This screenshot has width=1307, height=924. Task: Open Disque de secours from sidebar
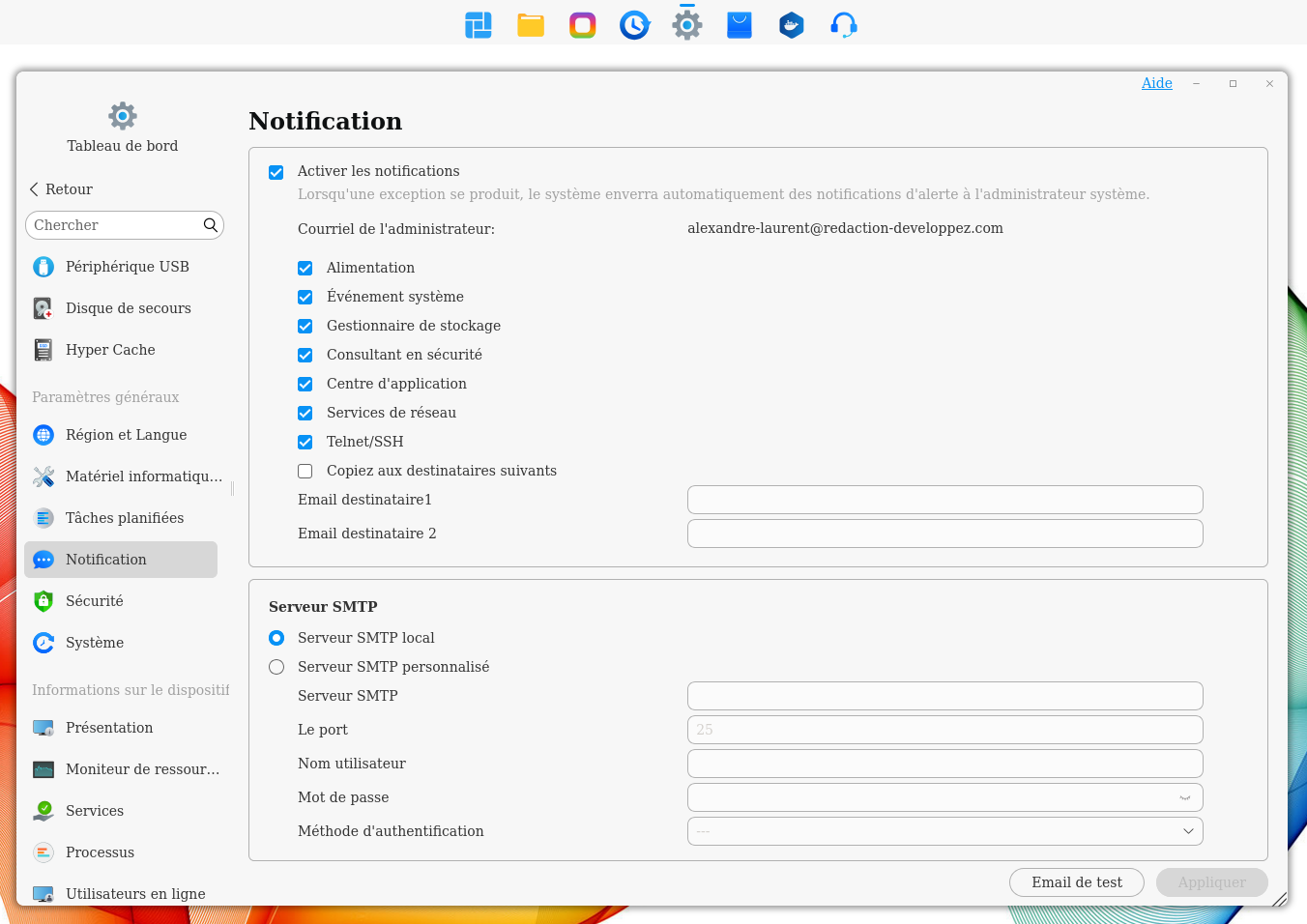[x=128, y=308]
